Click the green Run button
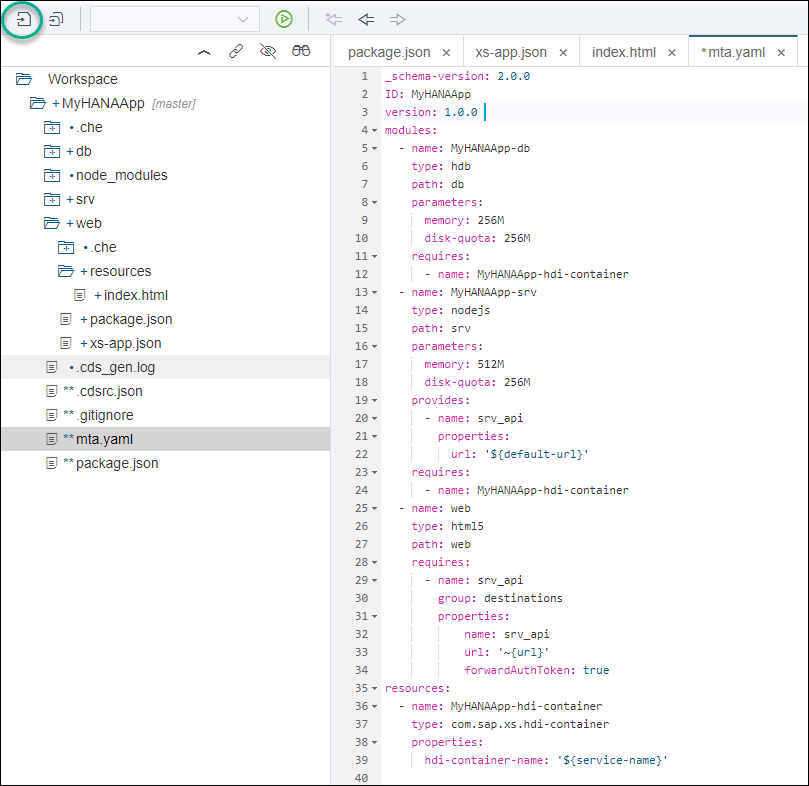This screenshot has width=809, height=786. [284, 19]
